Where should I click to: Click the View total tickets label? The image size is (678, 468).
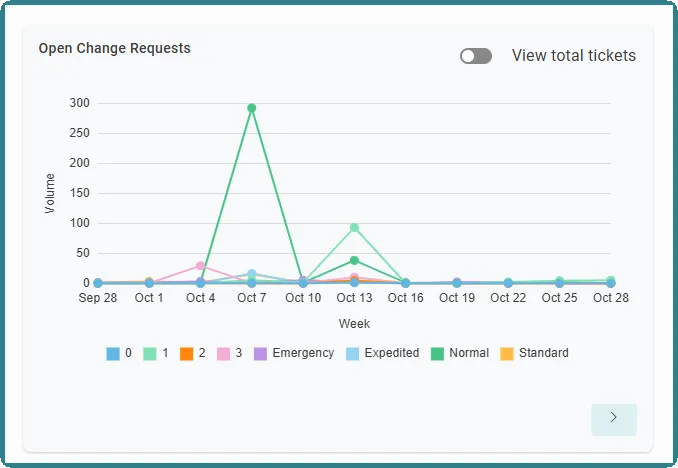(574, 56)
